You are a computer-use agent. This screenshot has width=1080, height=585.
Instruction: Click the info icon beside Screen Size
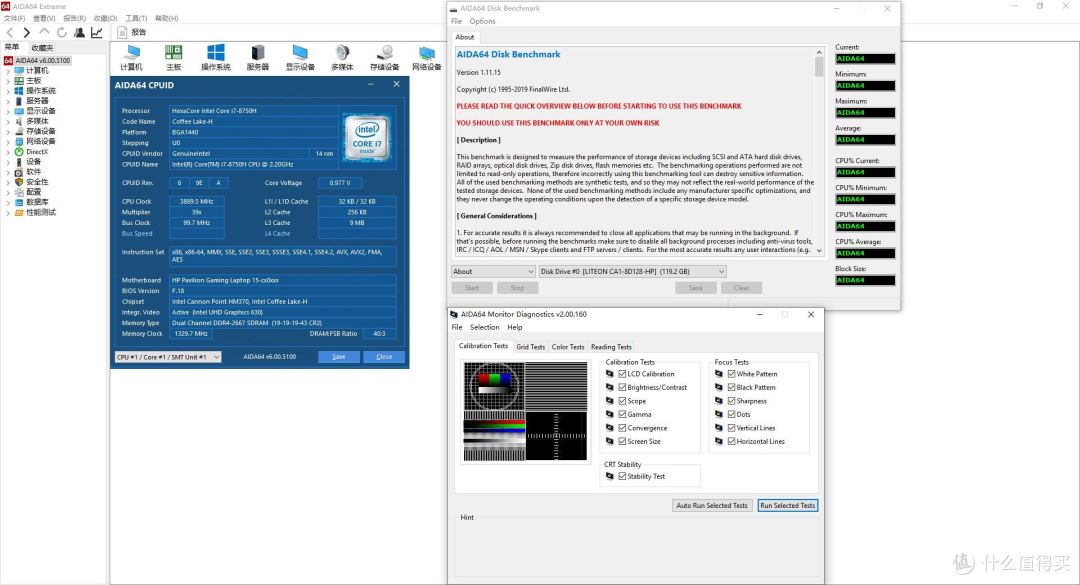610,441
